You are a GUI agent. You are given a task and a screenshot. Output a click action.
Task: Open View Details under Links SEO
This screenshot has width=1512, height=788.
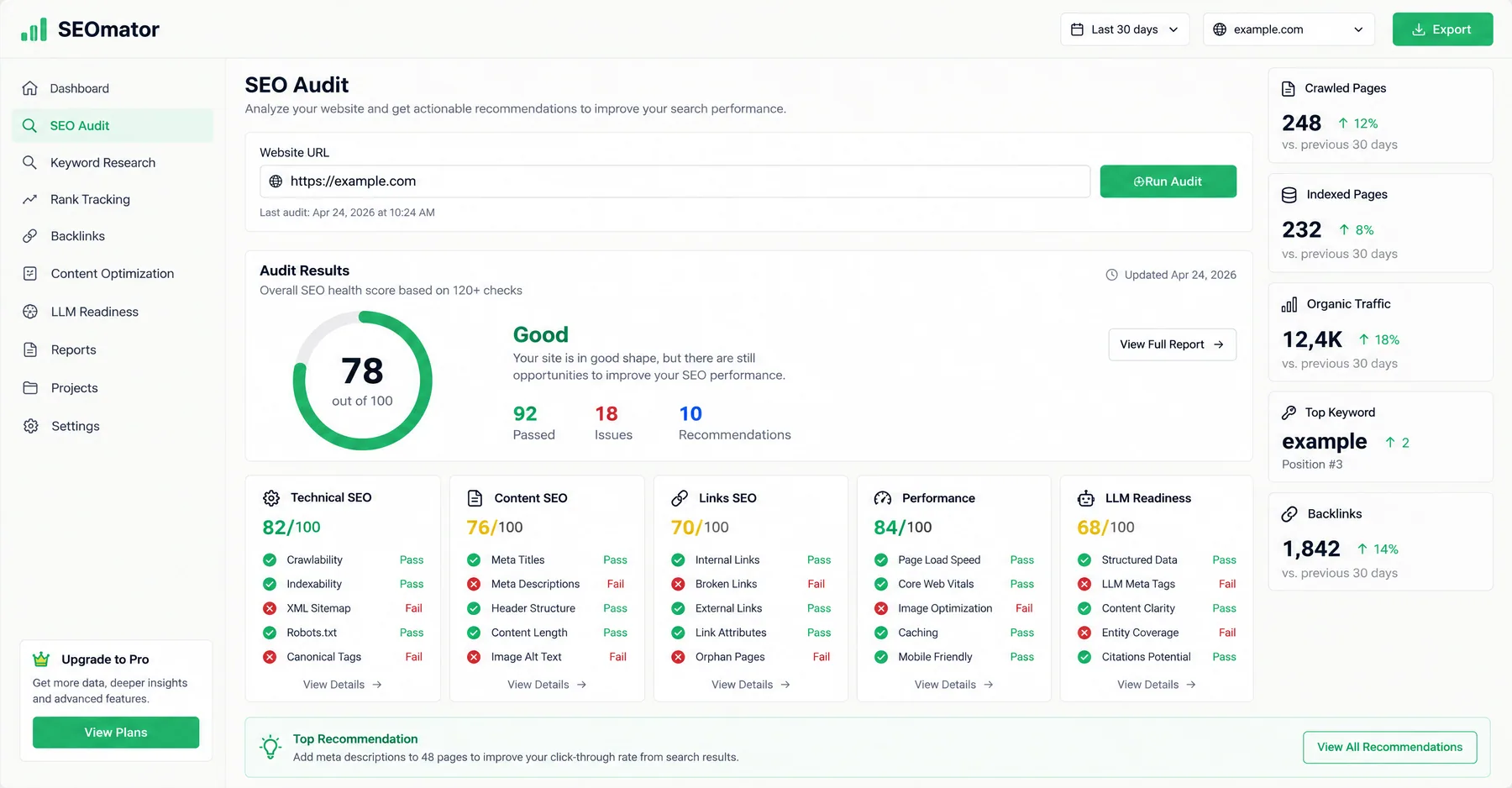click(x=751, y=685)
